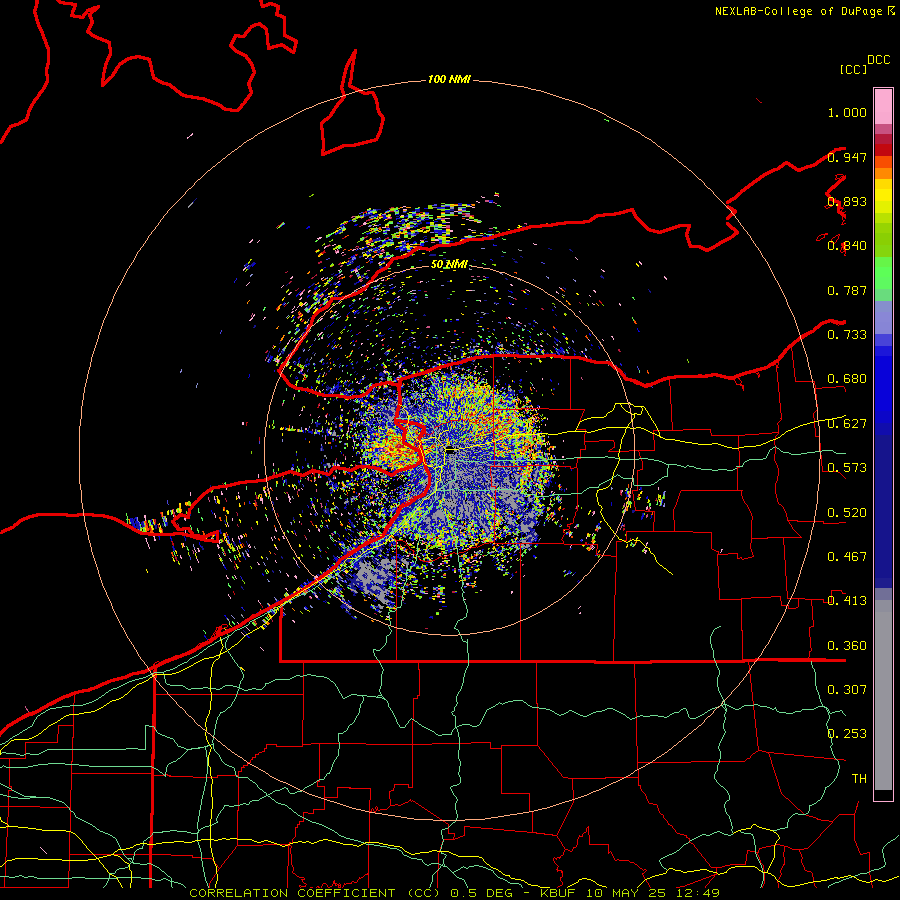Click the KBUF radar site marker at the rings' center
900x900 pixels.
pyautogui.click(x=451, y=451)
